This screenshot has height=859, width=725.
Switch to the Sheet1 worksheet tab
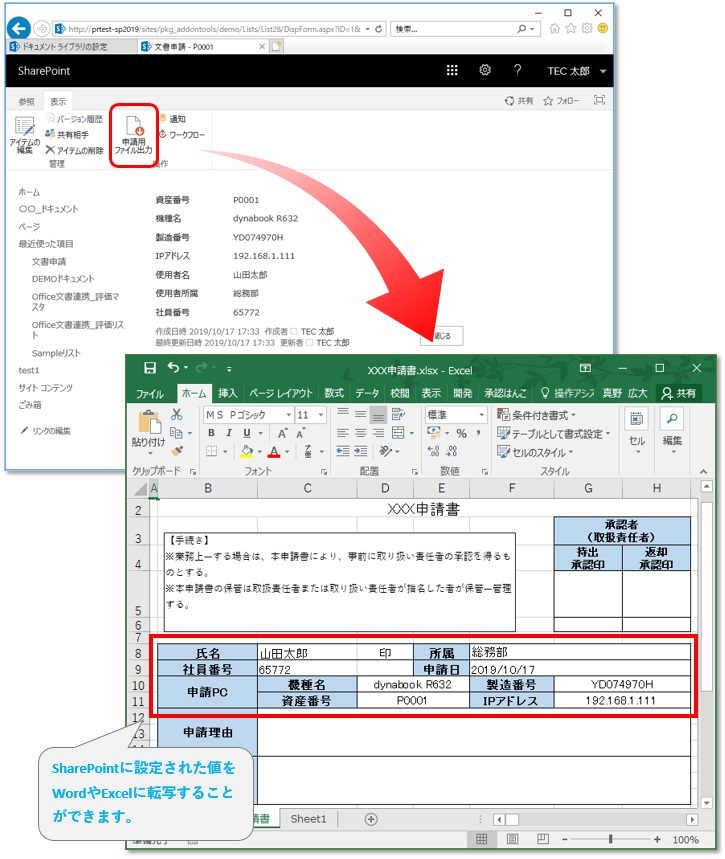pyautogui.click(x=308, y=819)
